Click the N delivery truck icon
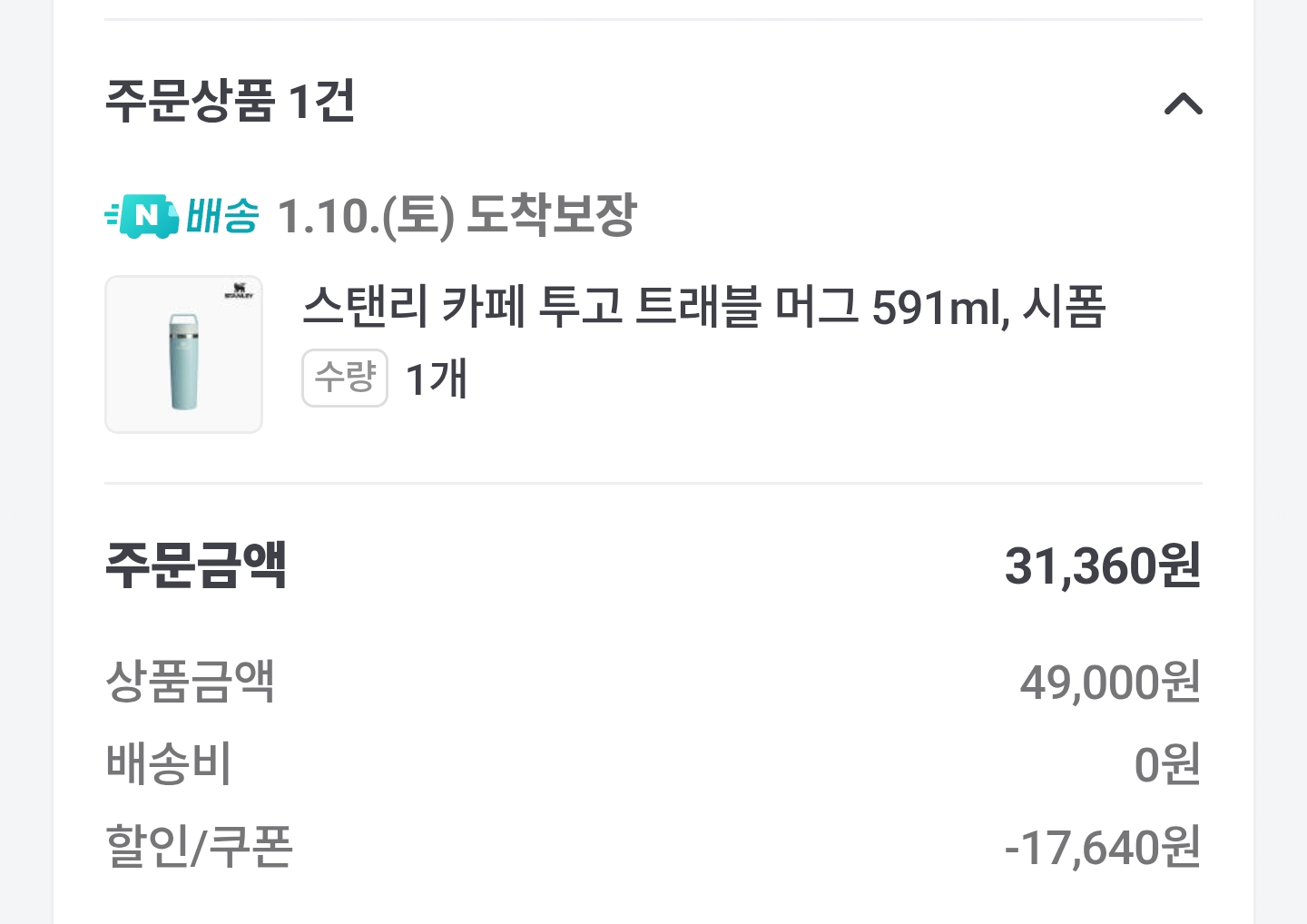This screenshot has height=924, width=1307. click(142, 216)
